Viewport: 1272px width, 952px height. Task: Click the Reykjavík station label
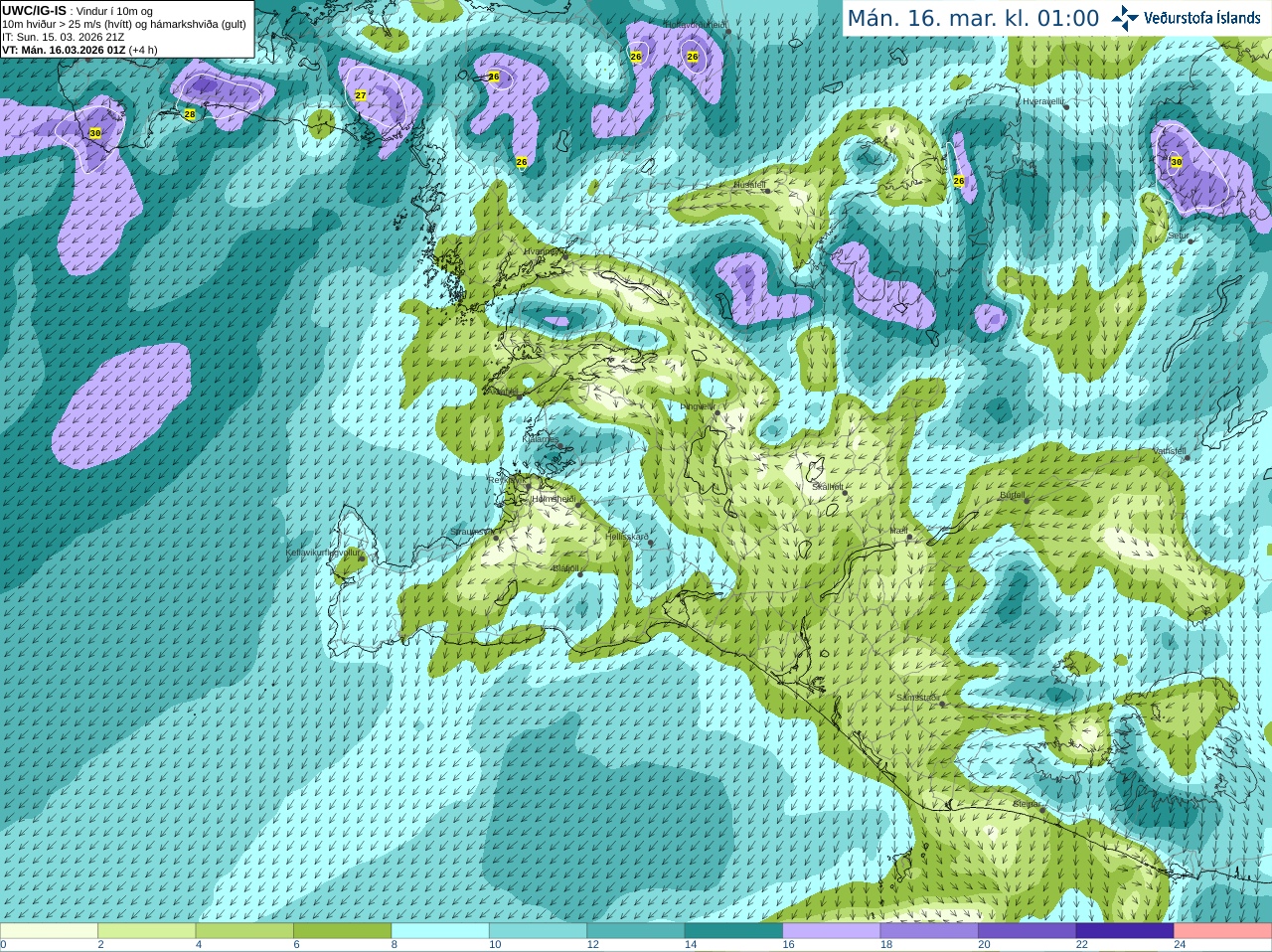click(x=505, y=480)
